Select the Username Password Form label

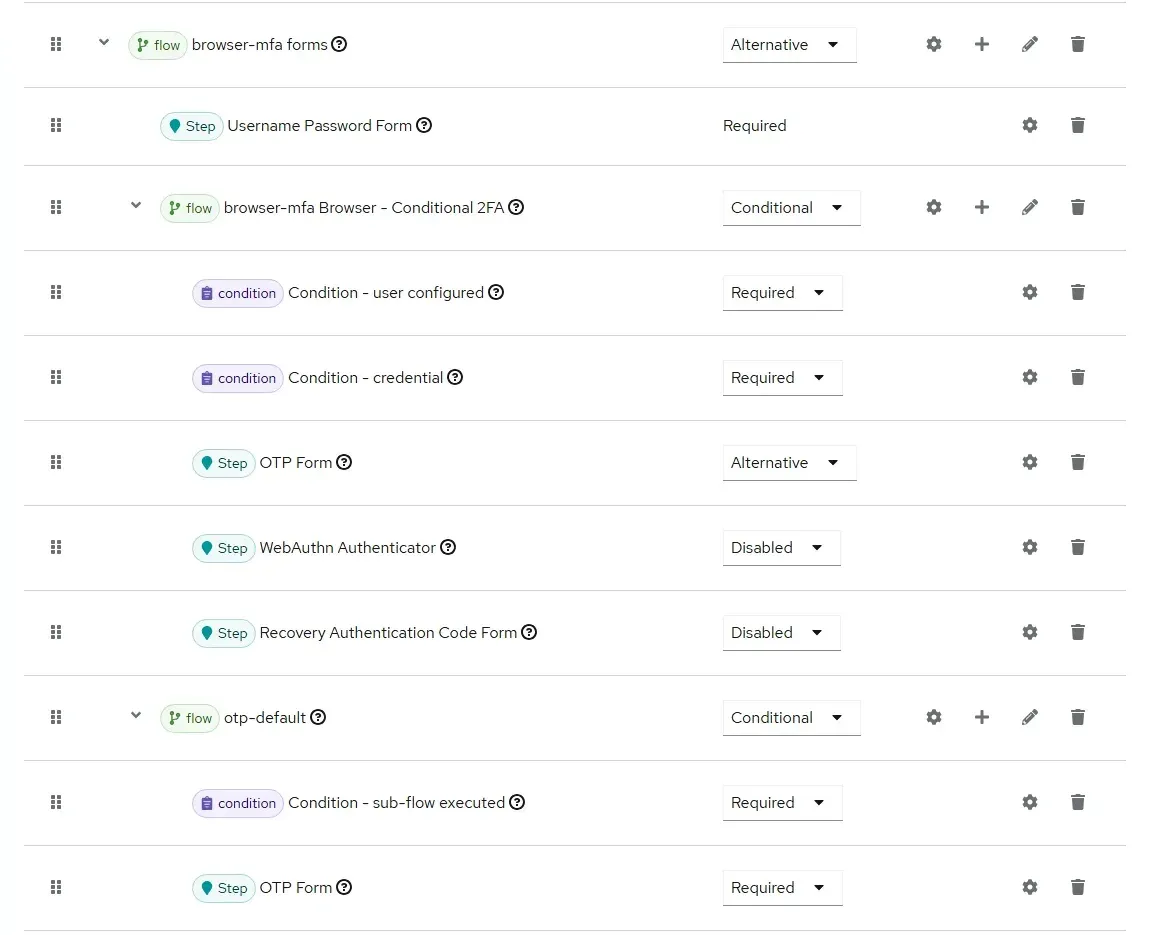coord(320,125)
